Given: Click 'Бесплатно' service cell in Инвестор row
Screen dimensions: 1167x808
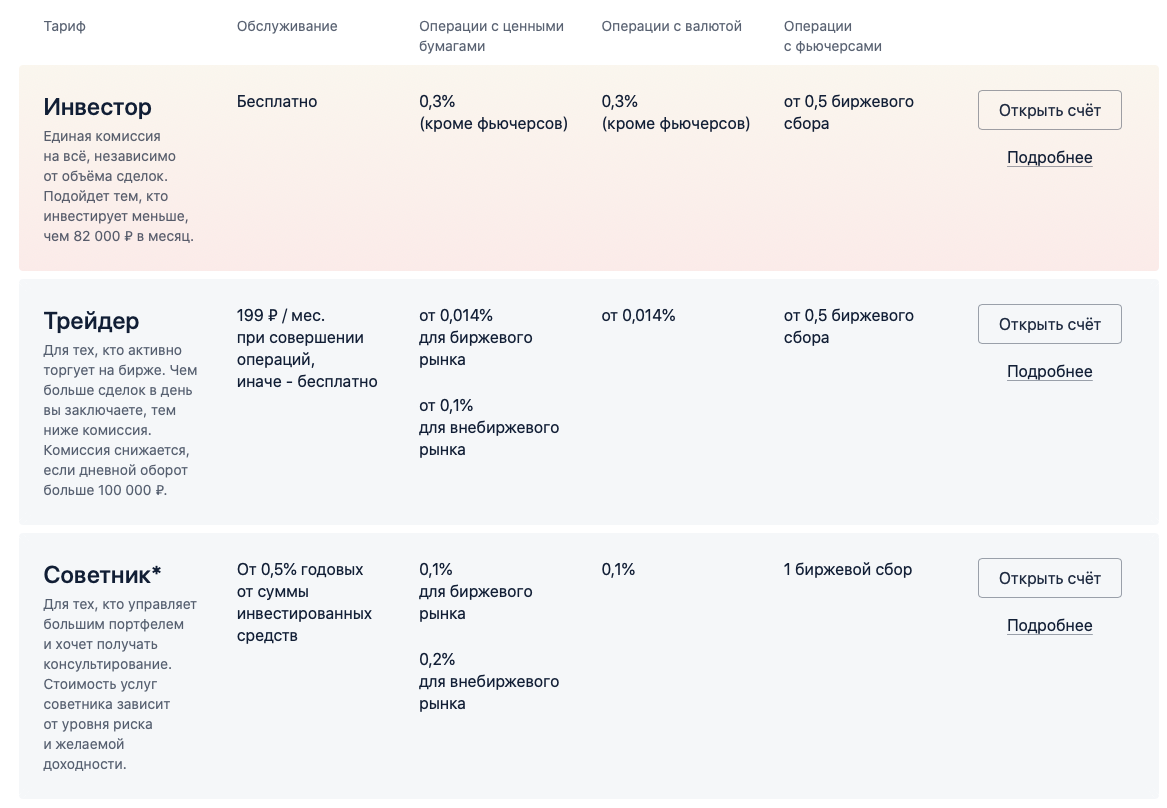Looking at the screenshot, I should coord(277,101).
